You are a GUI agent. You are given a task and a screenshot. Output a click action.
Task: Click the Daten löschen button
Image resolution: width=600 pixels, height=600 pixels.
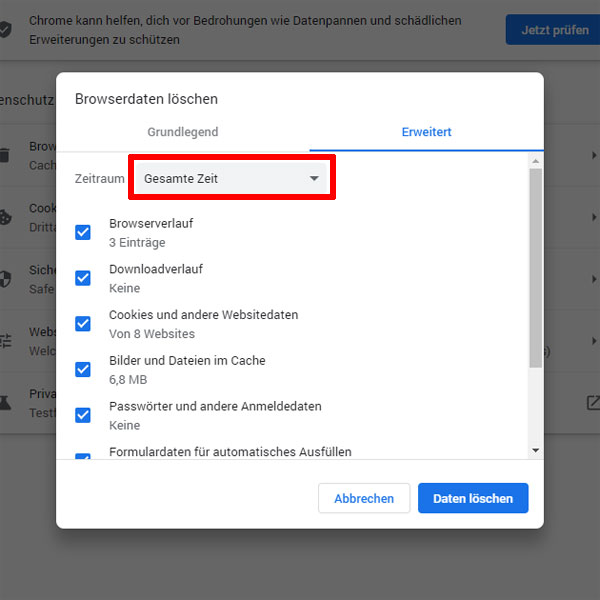coord(473,498)
